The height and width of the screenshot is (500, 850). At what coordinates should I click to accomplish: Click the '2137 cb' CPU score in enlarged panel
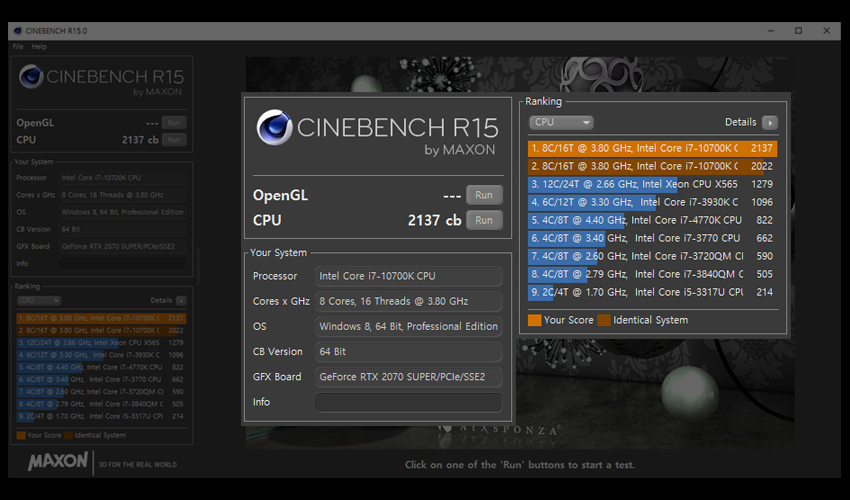point(434,220)
